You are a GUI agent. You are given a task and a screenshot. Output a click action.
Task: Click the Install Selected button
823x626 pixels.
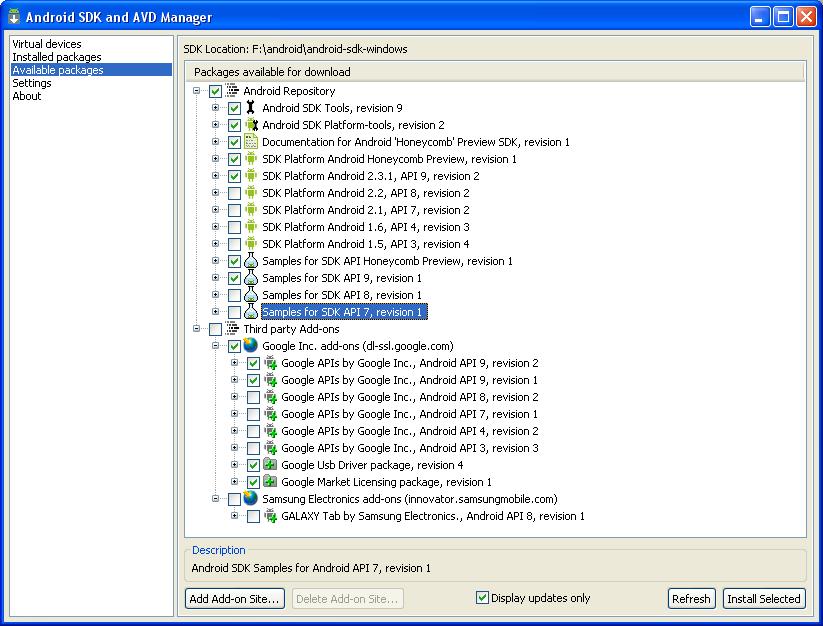pos(764,599)
